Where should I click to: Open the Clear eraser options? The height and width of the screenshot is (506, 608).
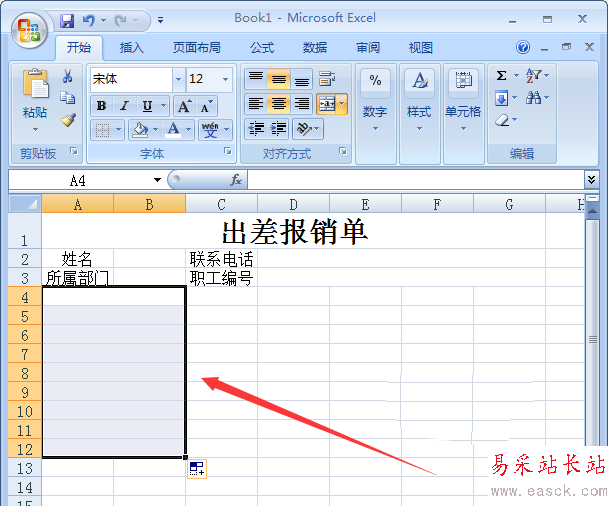point(506,120)
